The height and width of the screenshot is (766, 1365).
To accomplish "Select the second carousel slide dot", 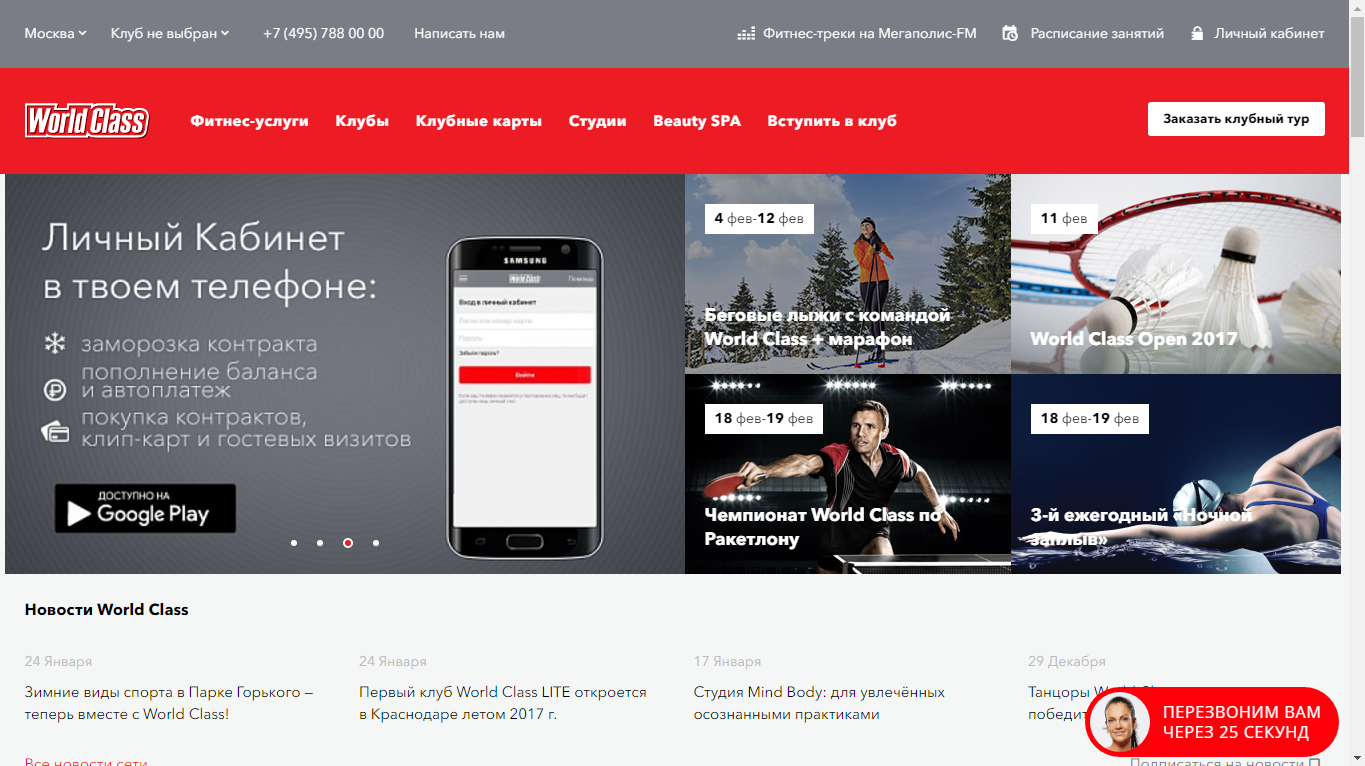I will pos(320,543).
